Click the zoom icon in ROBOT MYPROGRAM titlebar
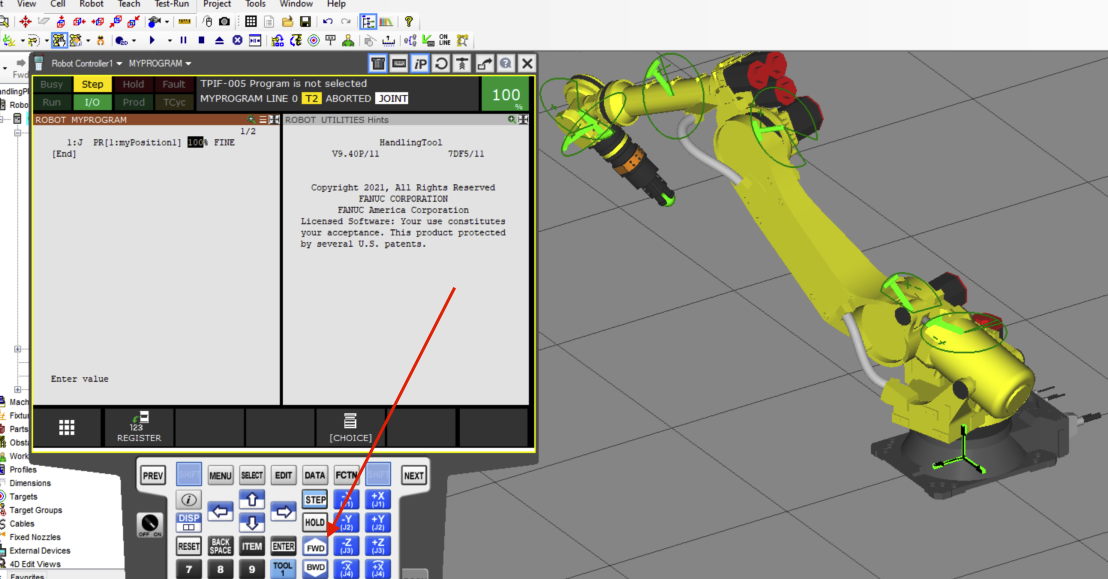 (x=252, y=119)
